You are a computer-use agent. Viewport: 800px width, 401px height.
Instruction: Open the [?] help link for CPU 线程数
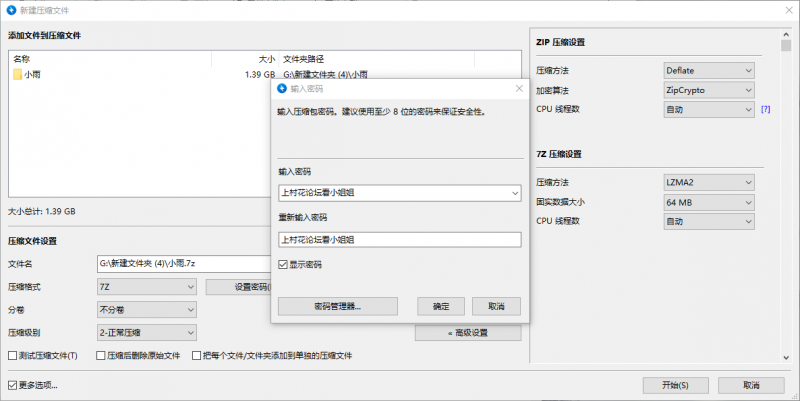point(765,109)
